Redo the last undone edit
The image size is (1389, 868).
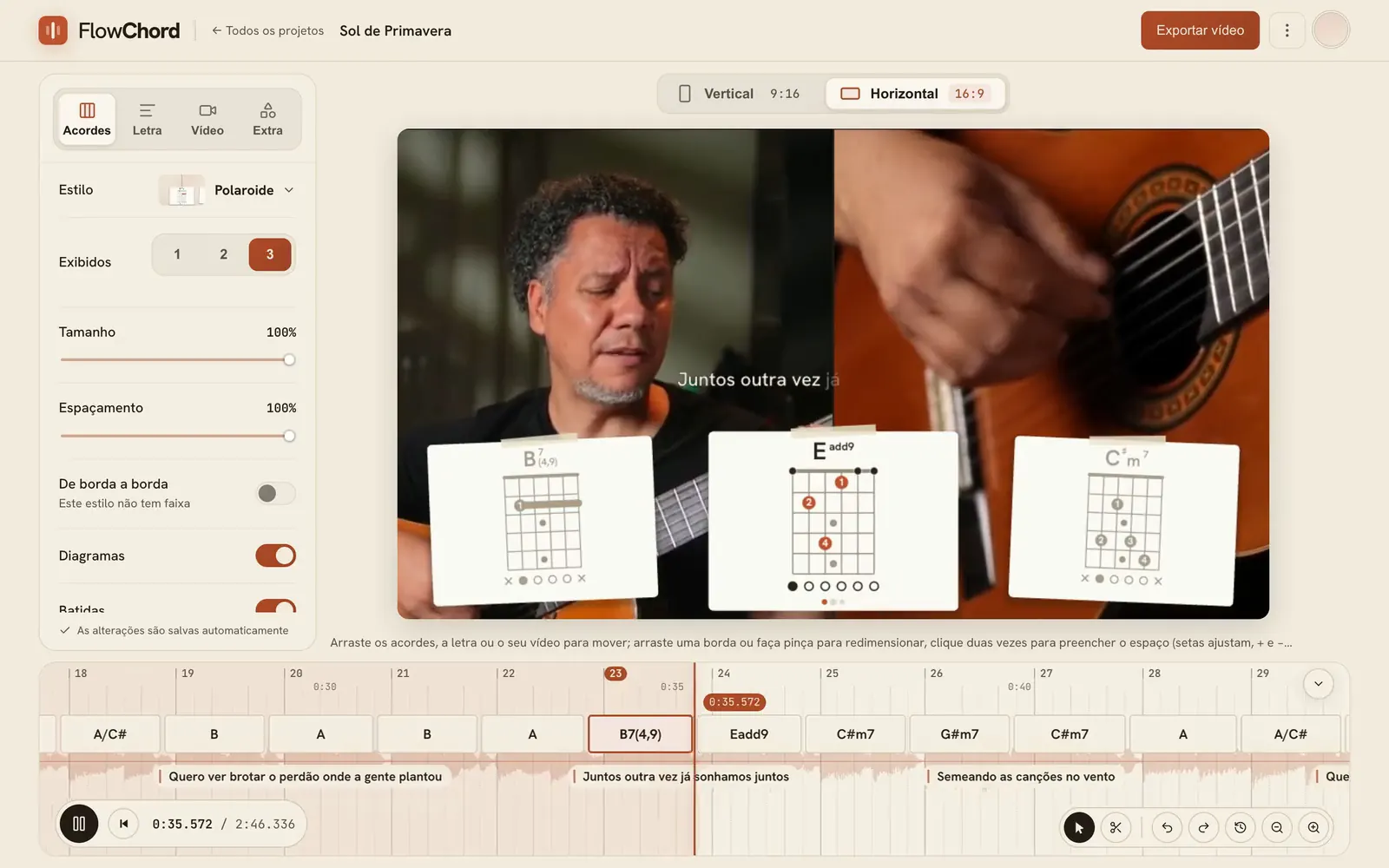[1203, 827]
